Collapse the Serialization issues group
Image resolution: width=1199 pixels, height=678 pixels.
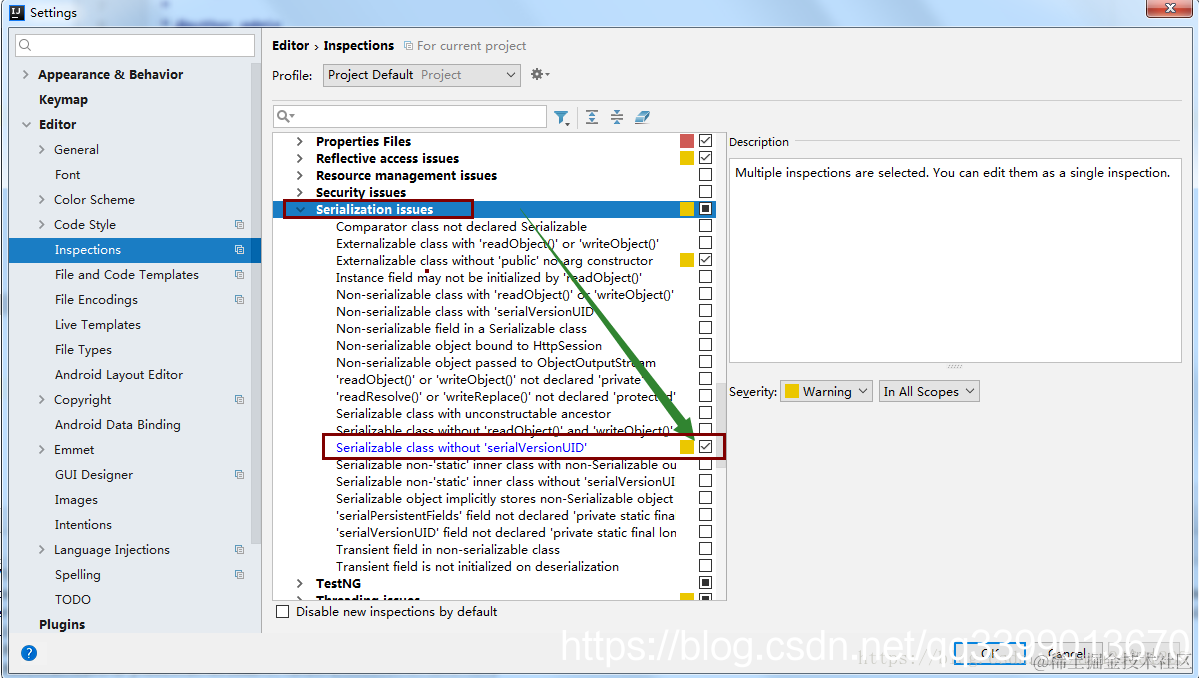point(300,209)
